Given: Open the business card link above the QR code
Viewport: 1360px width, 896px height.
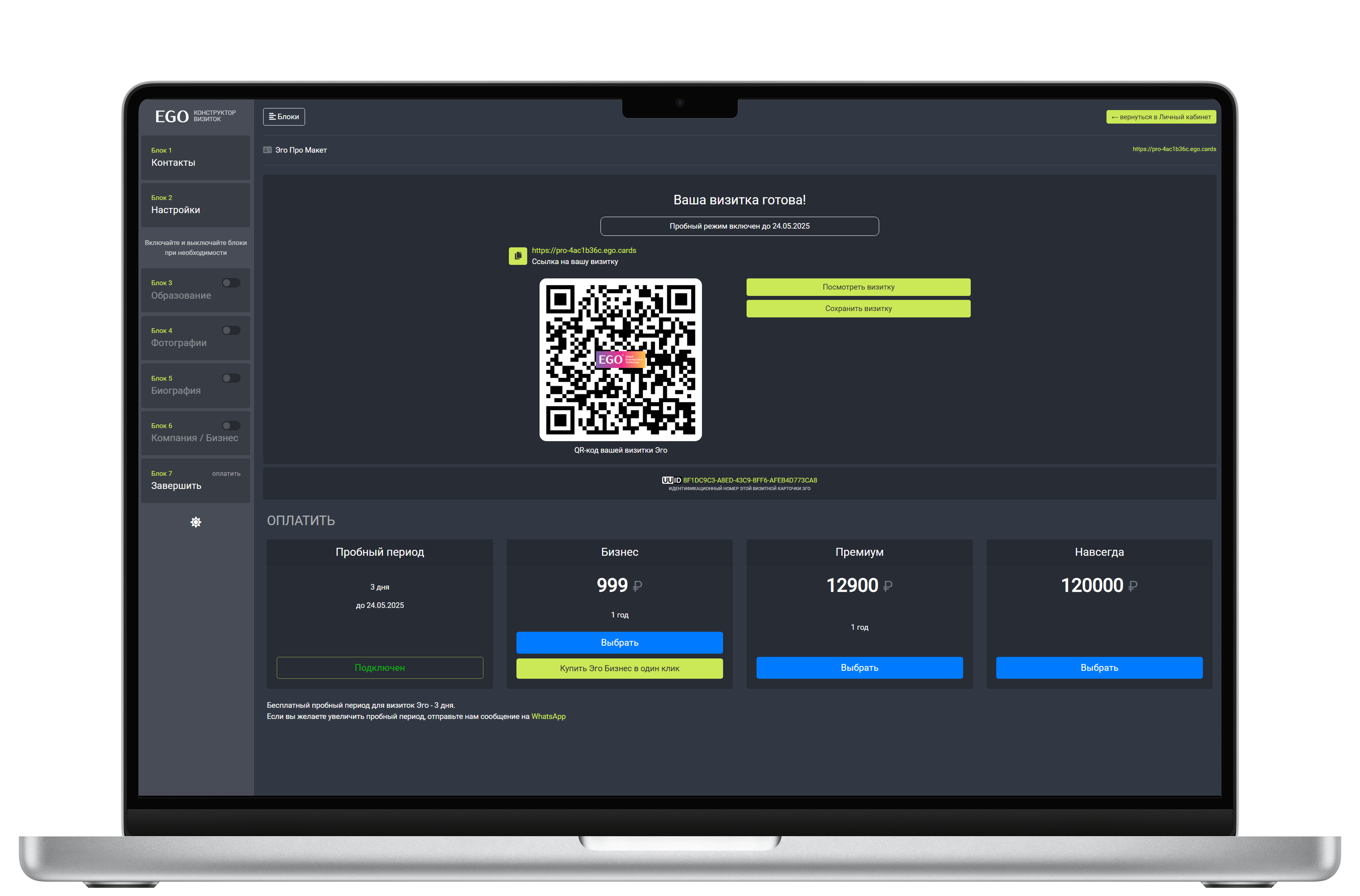Looking at the screenshot, I should (583, 250).
